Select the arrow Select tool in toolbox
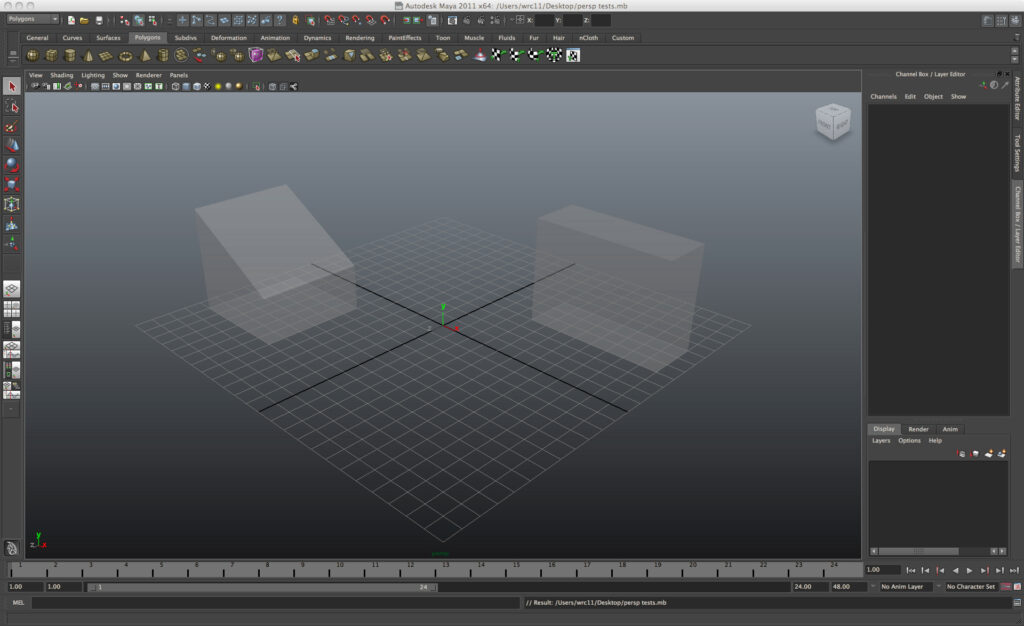This screenshot has width=1024, height=626. click(12, 87)
